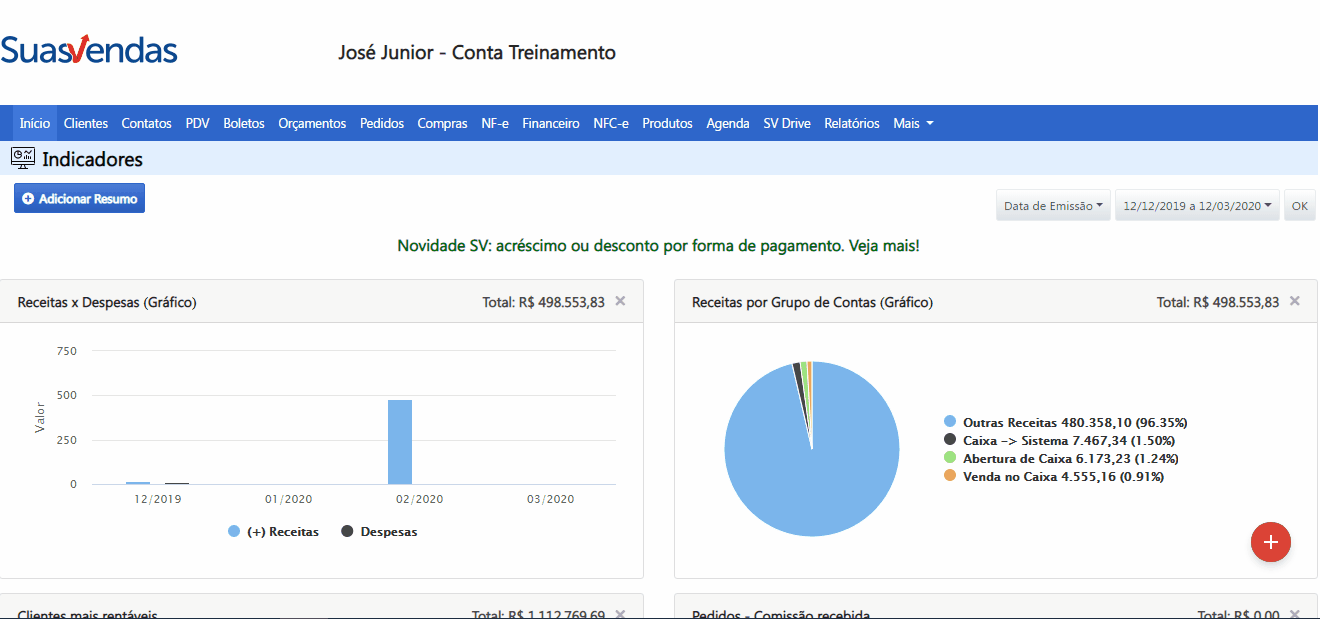This screenshot has height=619, width=1320.
Task: Open PDV from the navigation bar
Action: (x=198, y=123)
